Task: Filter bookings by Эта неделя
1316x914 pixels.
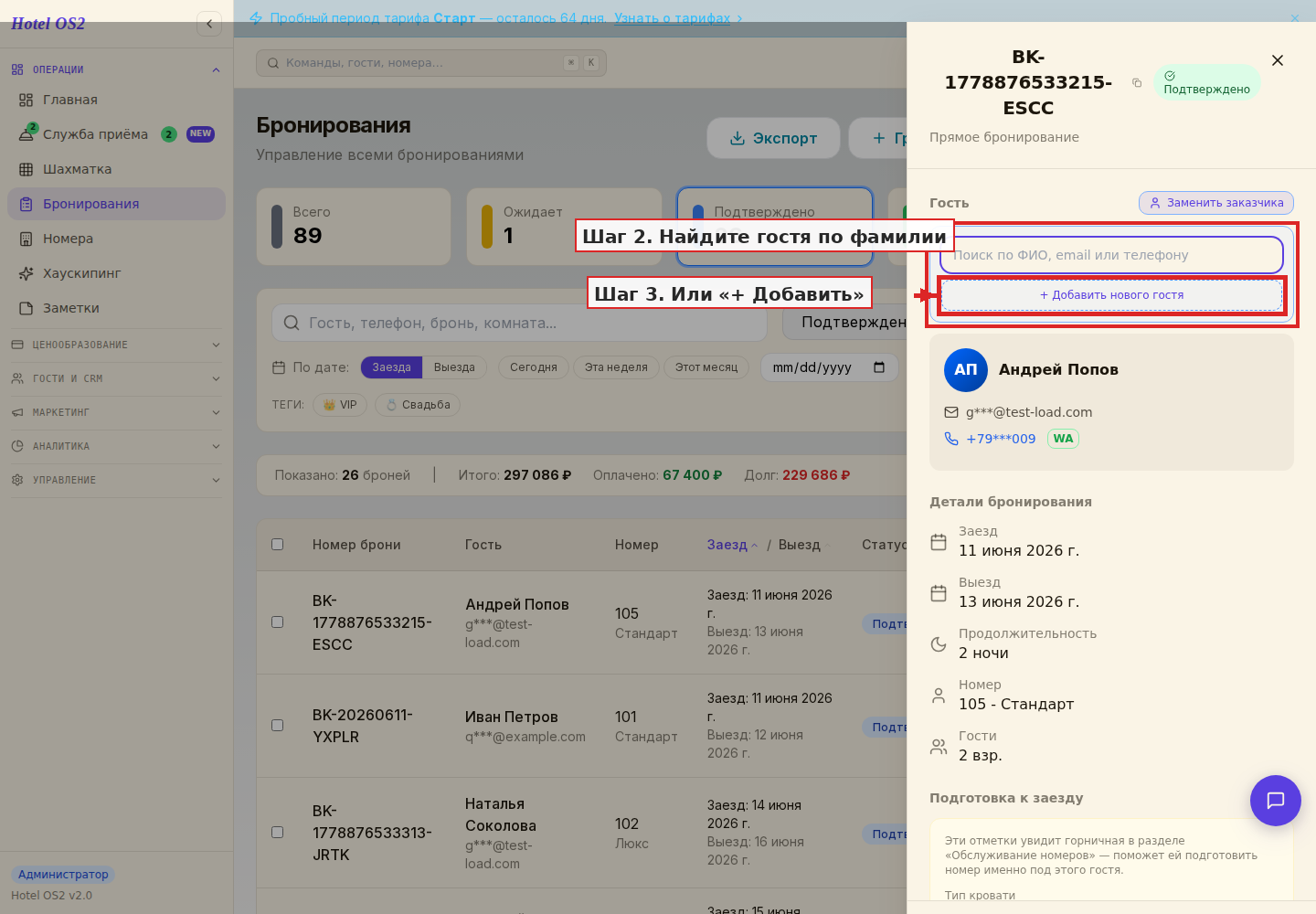Action: pyautogui.click(x=616, y=367)
